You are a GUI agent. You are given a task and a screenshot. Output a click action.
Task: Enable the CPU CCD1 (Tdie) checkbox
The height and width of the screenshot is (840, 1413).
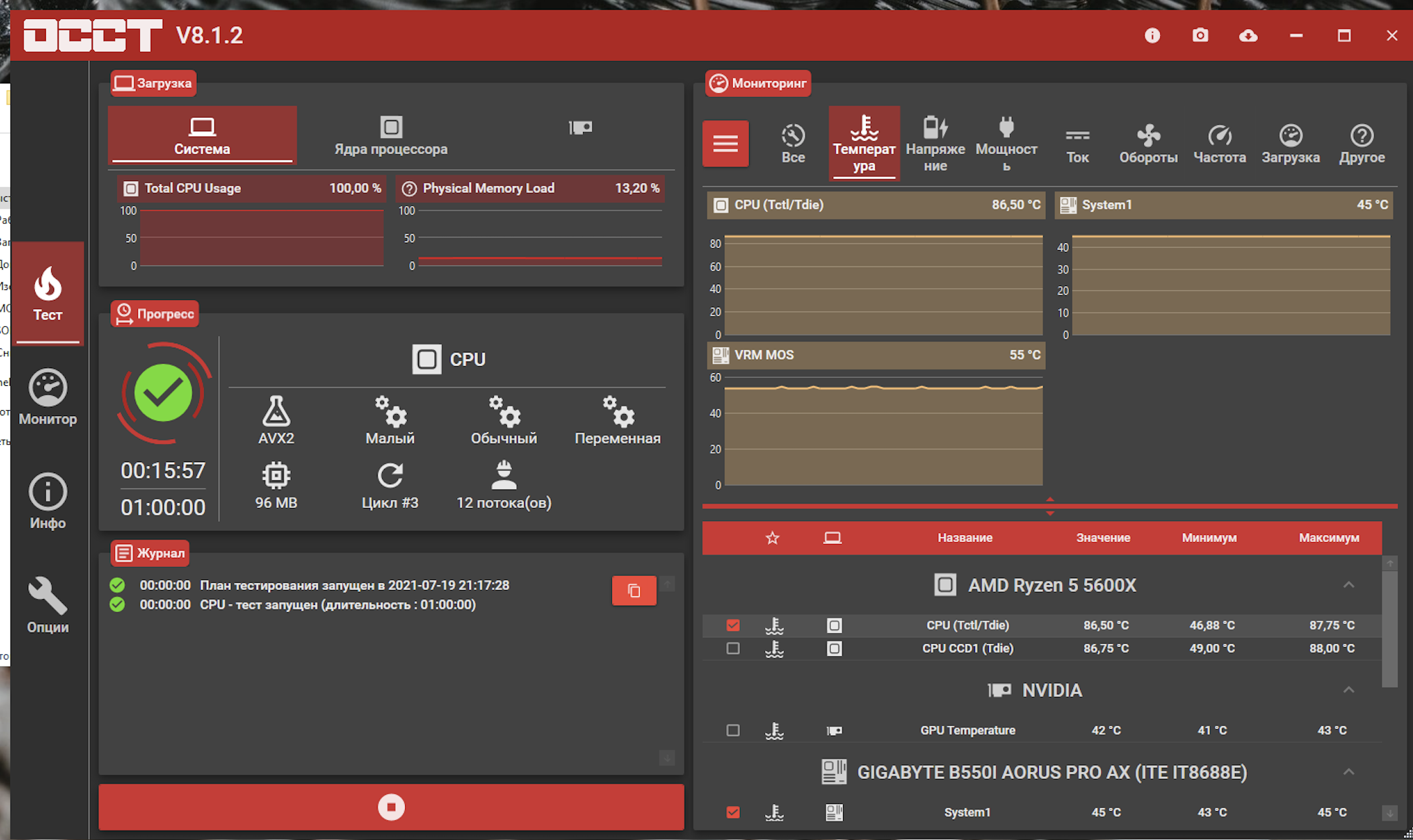(x=733, y=648)
